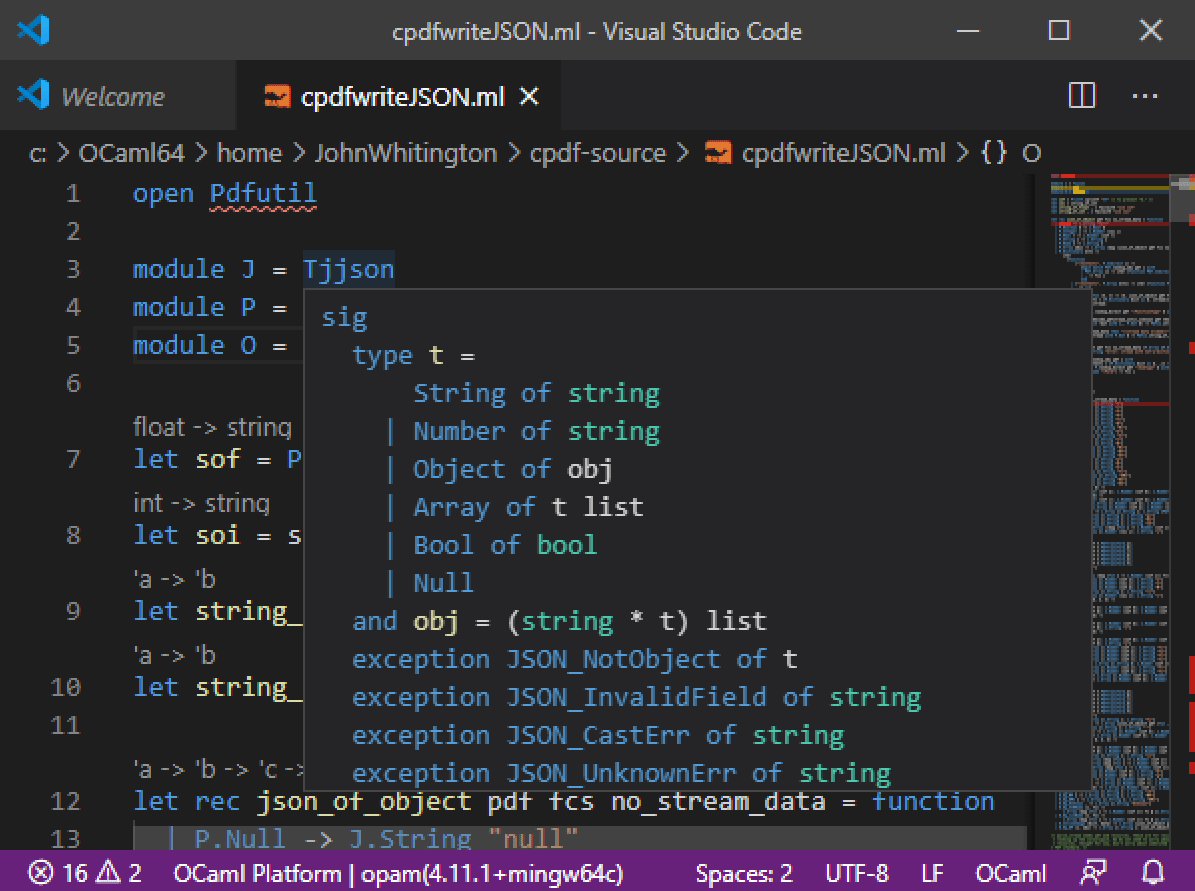Close the cpdfwriteJSON.ml tab
Screen dimensions: 1195x891
528,96
